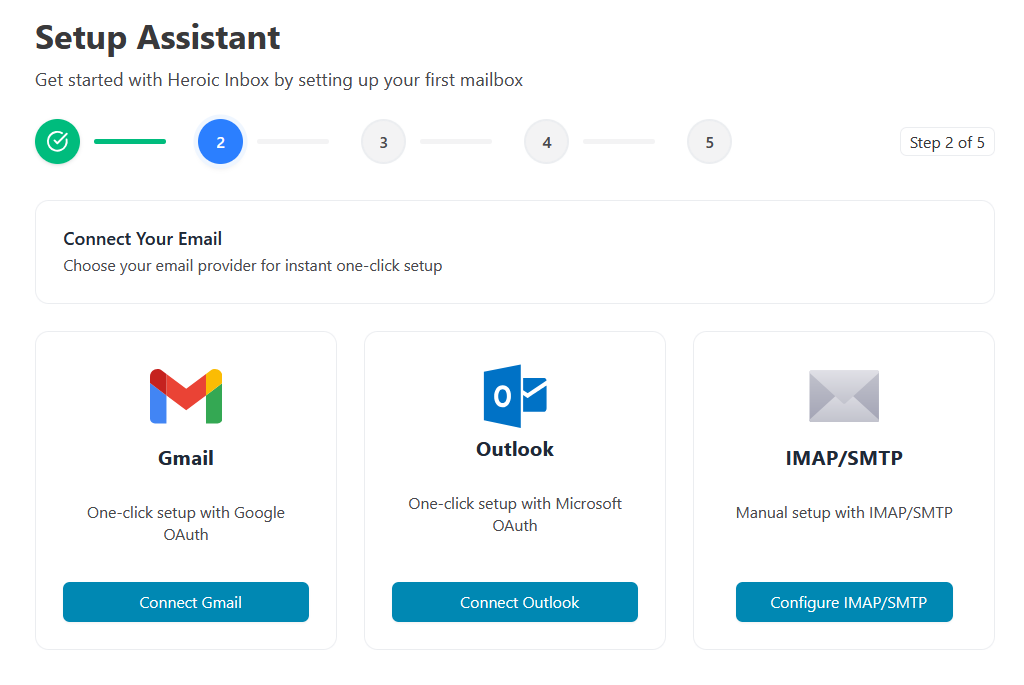The width and height of the screenshot is (1024, 685).
Task: Click the "Step 2 of 5" badge
Action: point(946,142)
